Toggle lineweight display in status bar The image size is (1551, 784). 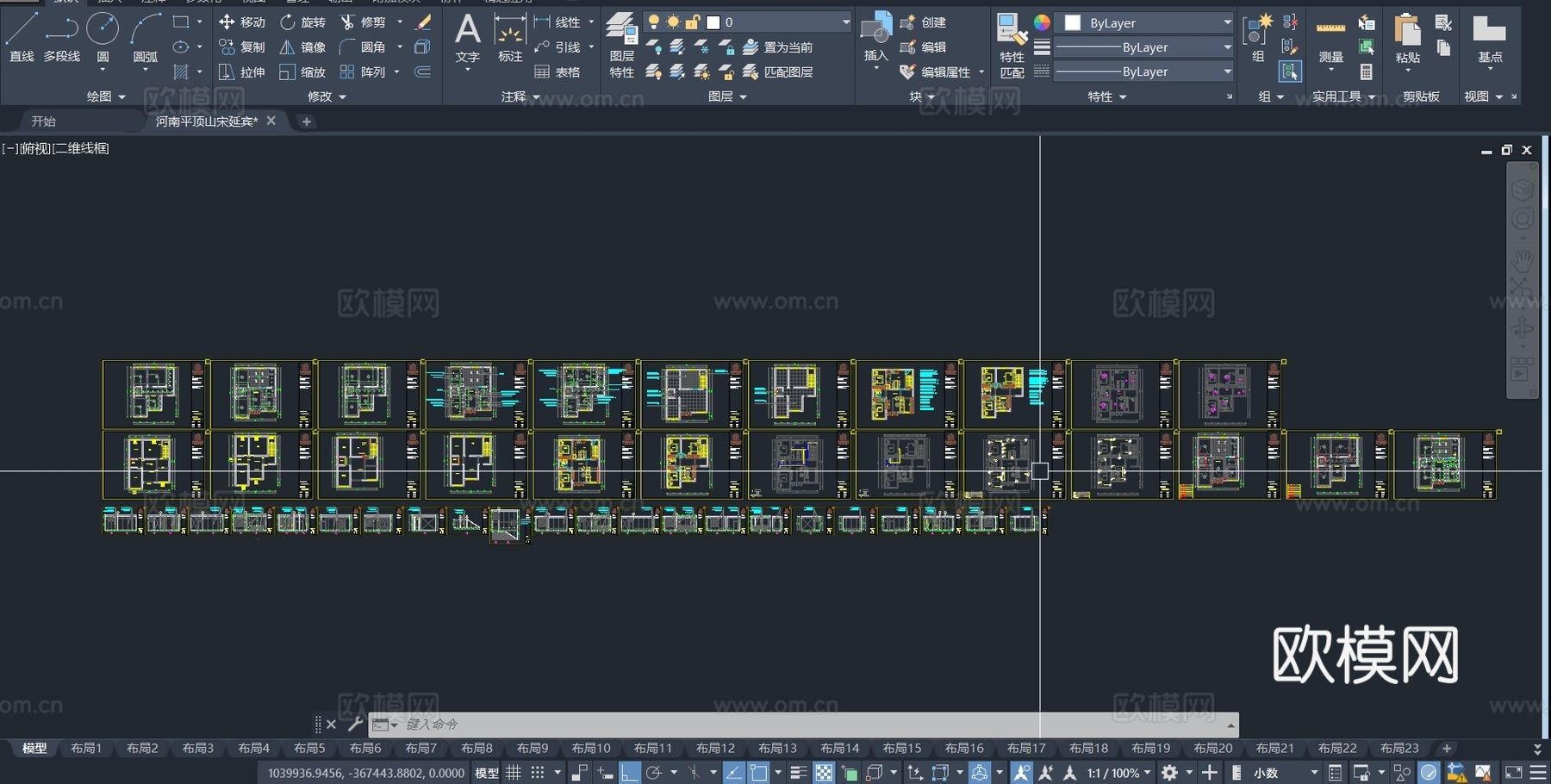(798, 773)
